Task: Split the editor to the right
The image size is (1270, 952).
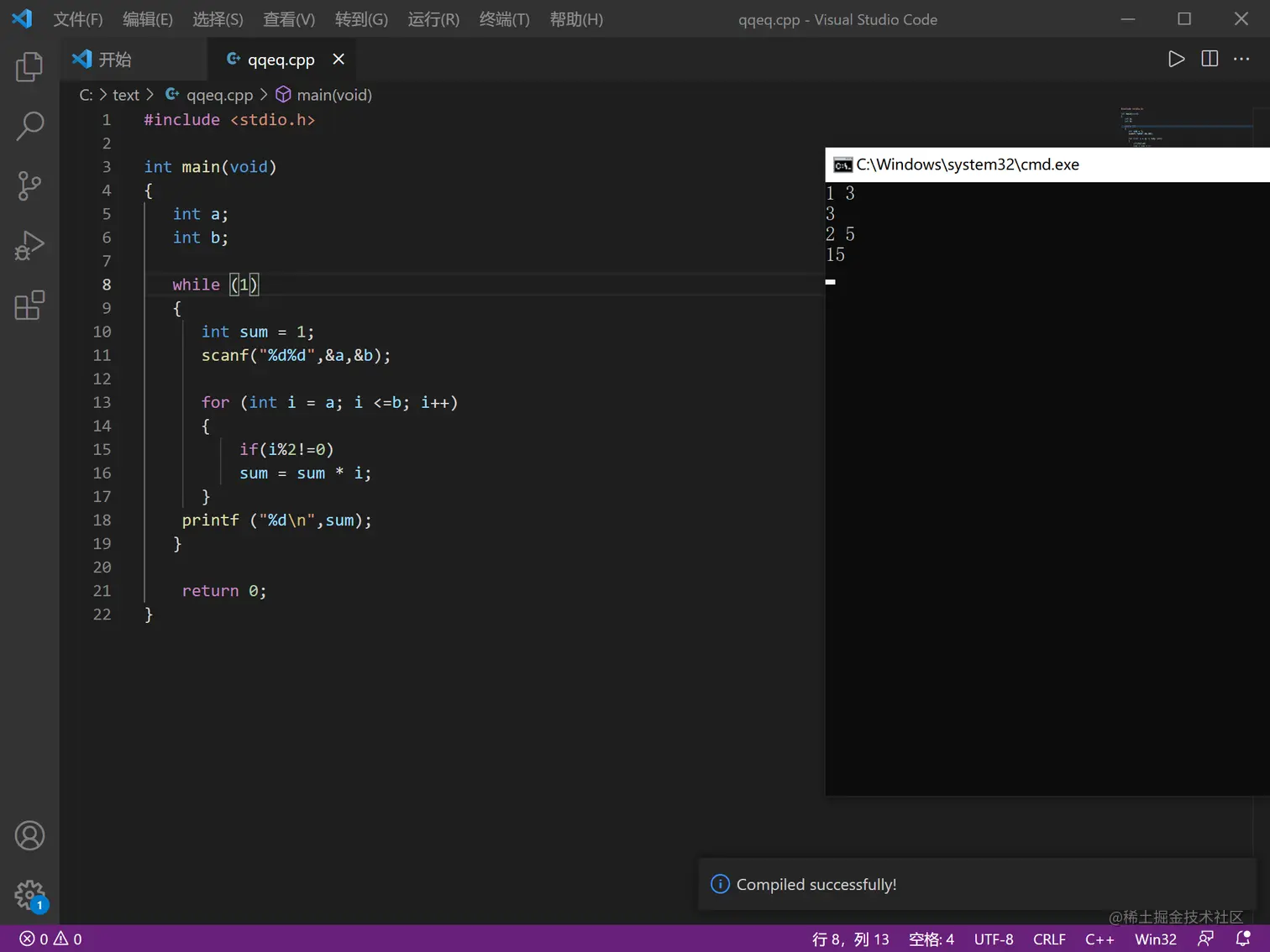Action: (x=1210, y=59)
